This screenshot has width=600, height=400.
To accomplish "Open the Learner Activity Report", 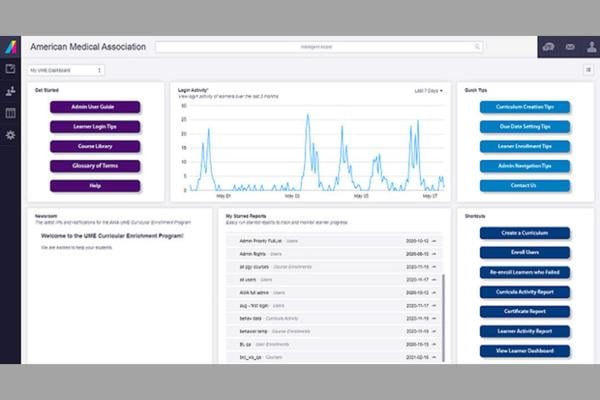I will pos(525,331).
